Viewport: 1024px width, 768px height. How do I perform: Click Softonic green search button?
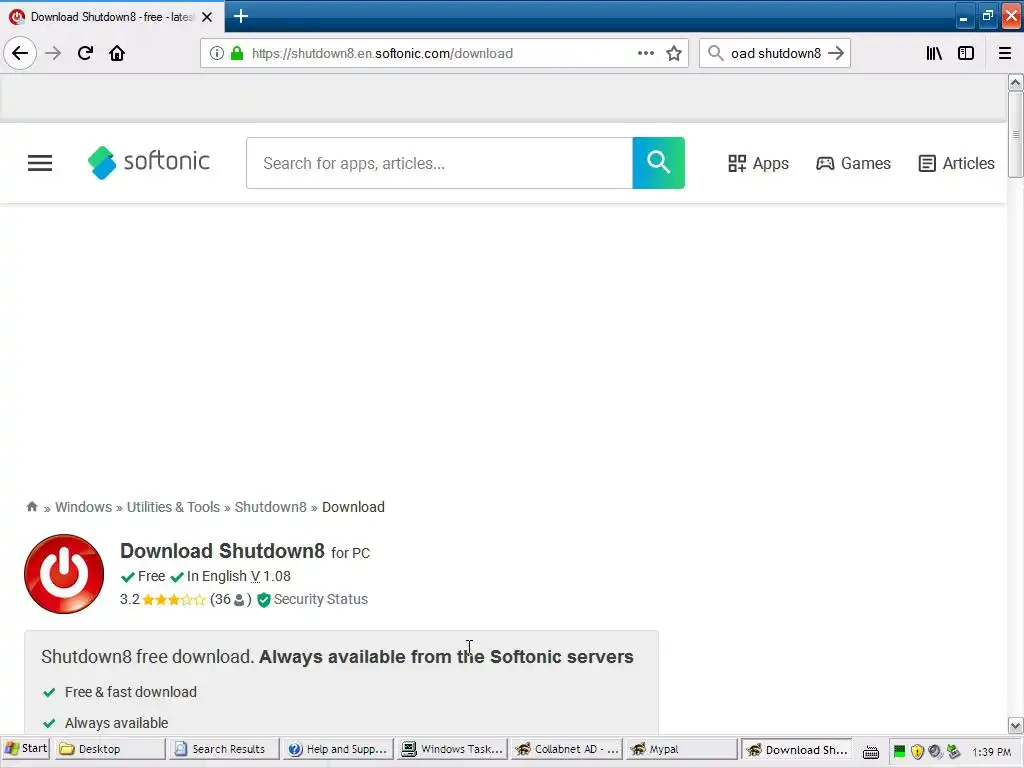tap(658, 163)
